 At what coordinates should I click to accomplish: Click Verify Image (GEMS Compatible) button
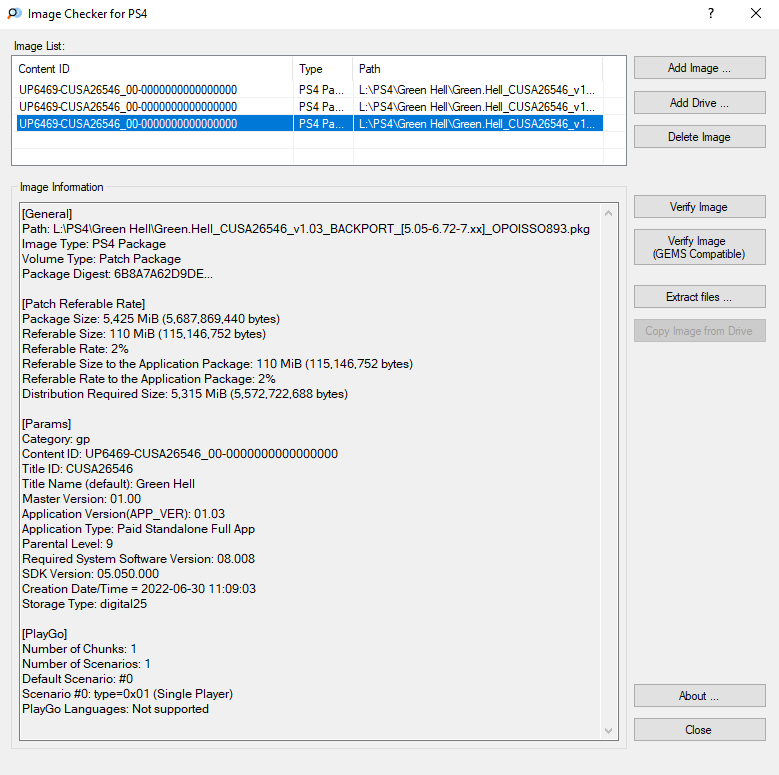pyautogui.click(x=700, y=247)
